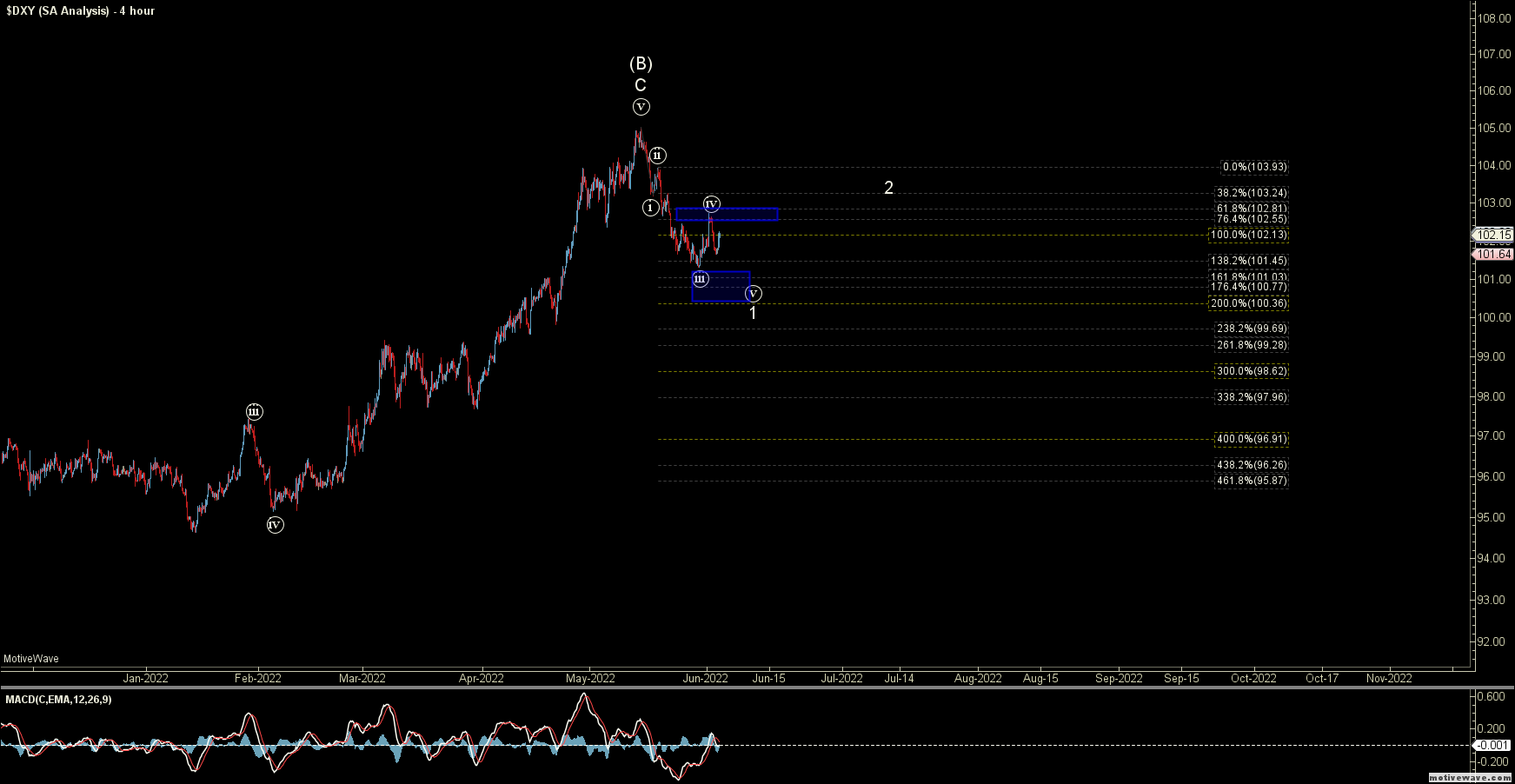This screenshot has width=1515, height=784.
Task: Click the 101.64 price tag on axis
Action: click(x=1494, y=255)
